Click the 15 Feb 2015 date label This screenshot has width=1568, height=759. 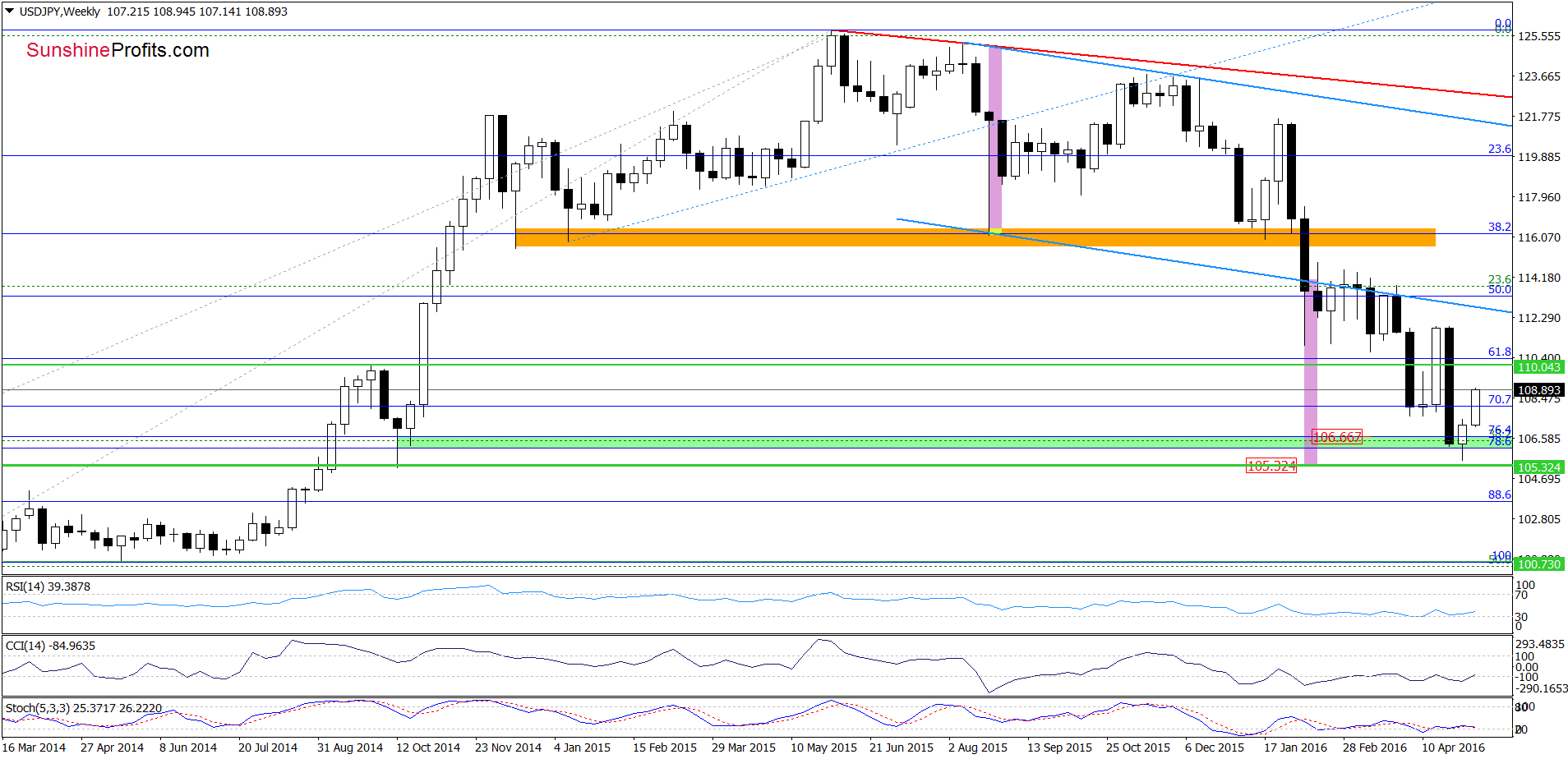(665, 747)
